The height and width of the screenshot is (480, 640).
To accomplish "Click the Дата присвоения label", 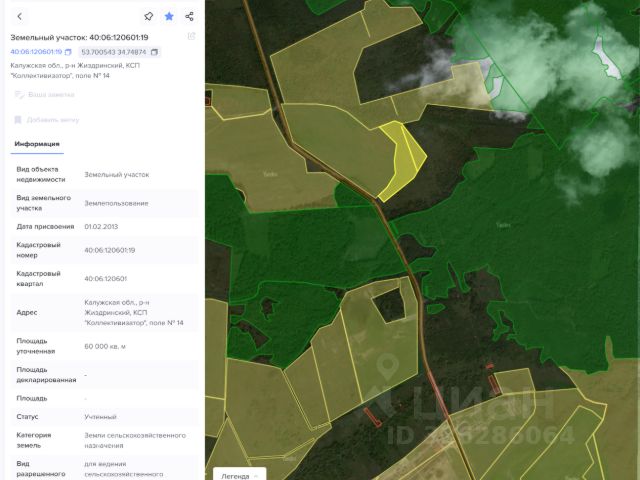I will tap(45, 227).
